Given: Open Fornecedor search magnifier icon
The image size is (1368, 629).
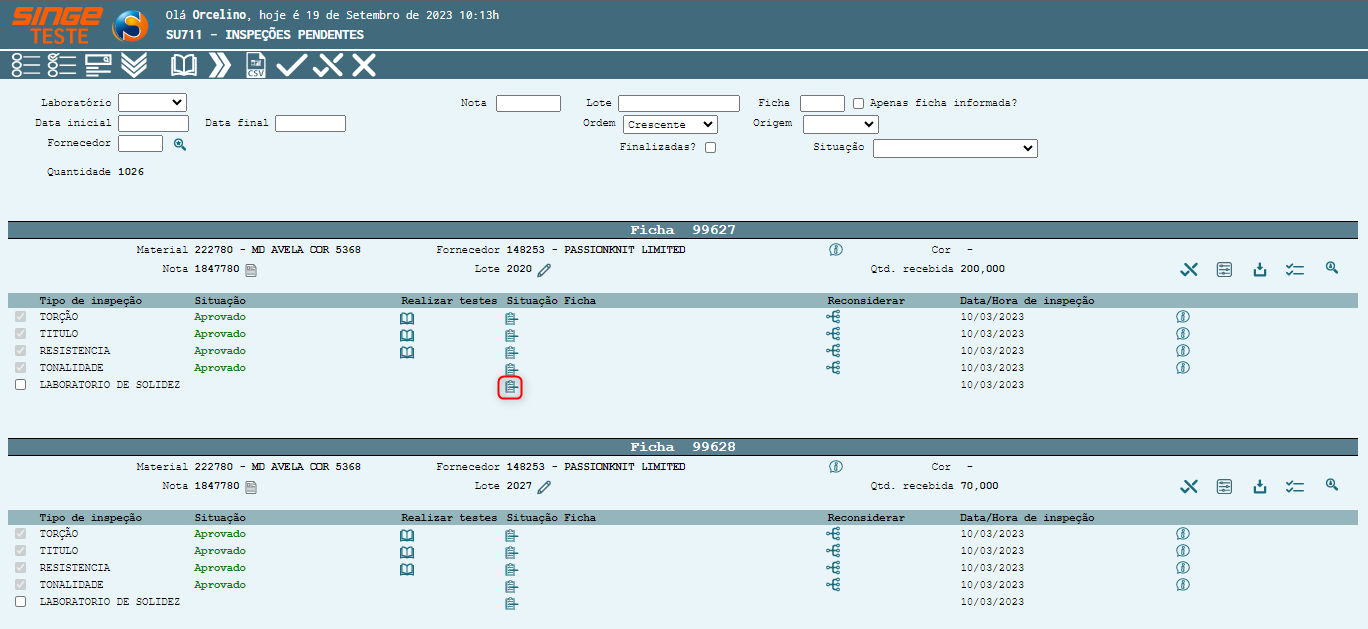Looking at the screenshot, I should point(180,144).
